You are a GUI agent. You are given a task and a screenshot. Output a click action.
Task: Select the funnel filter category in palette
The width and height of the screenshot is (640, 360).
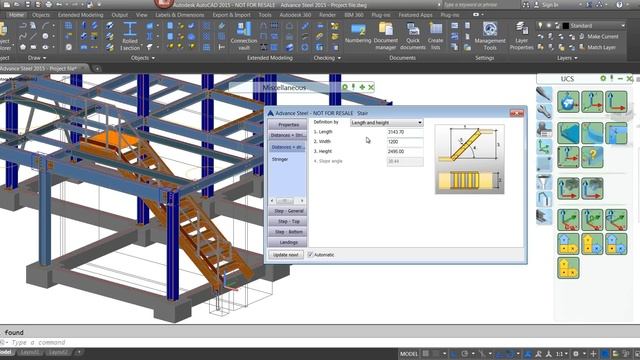click(544, 181)
